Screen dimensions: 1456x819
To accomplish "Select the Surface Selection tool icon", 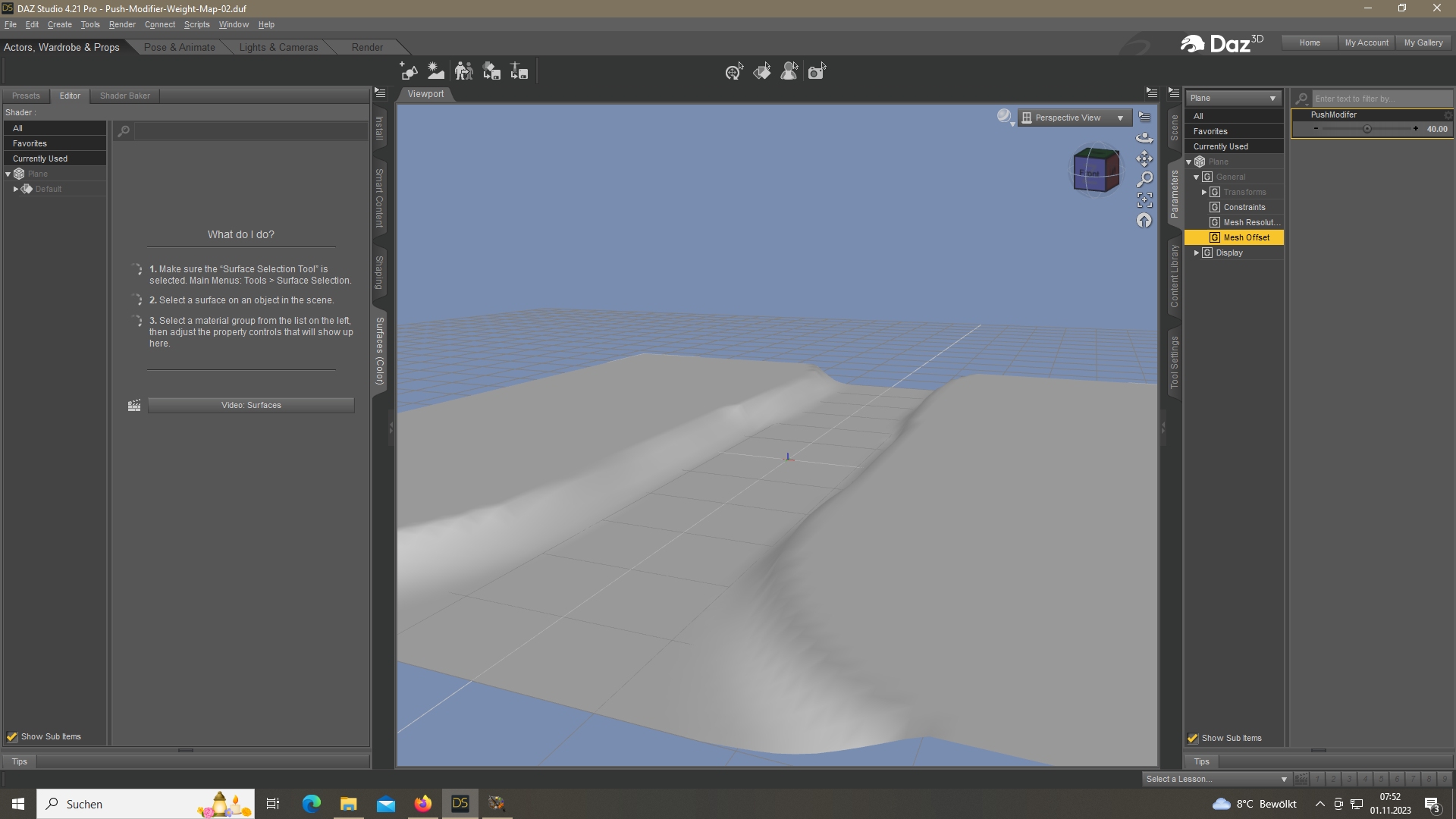I will point(761,71).
